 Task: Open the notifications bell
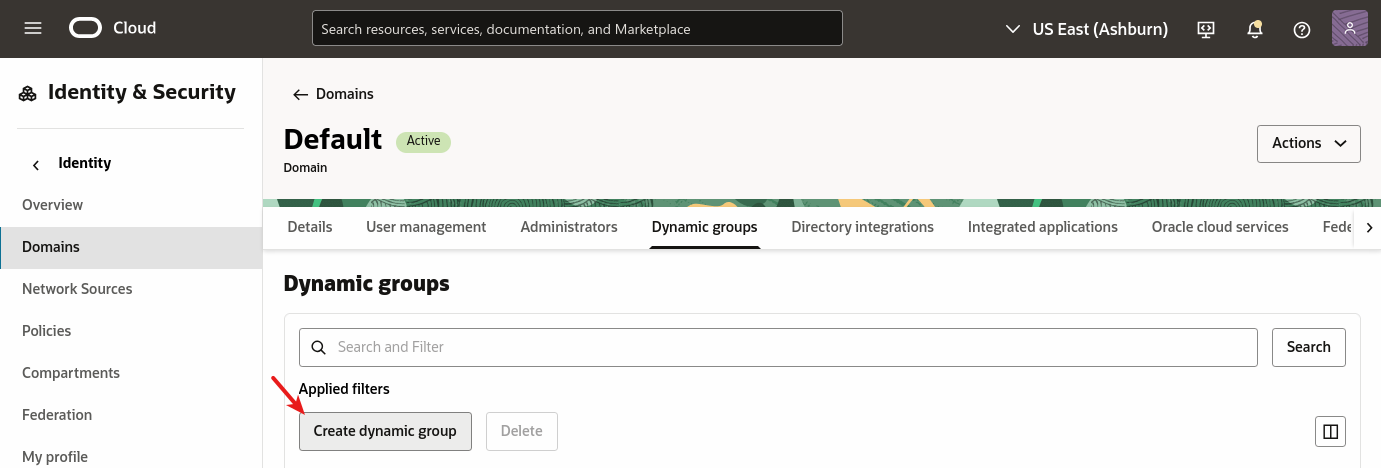(1254, 29)
